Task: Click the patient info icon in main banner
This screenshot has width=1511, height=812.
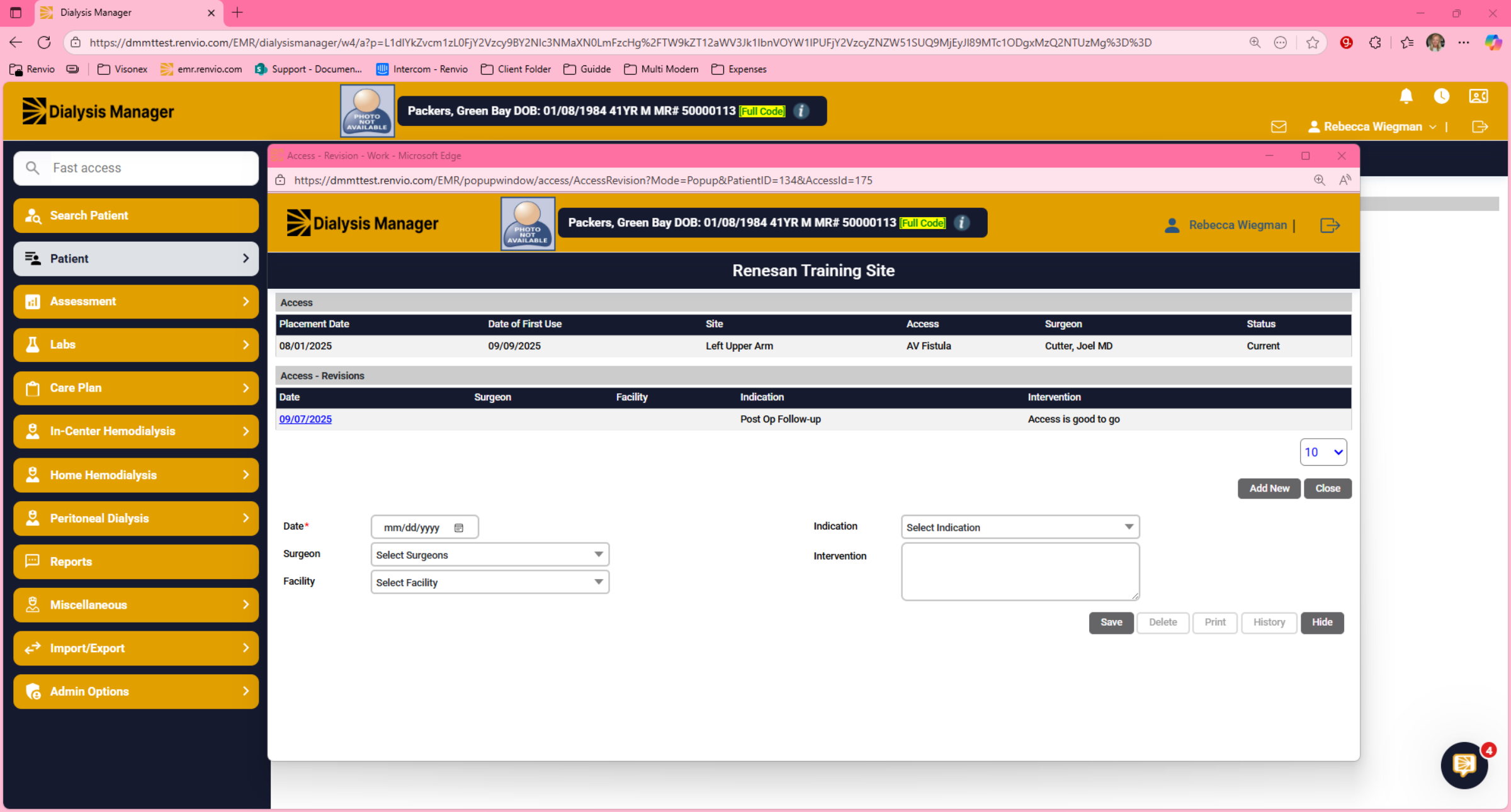Action: [x=801, y=111]
